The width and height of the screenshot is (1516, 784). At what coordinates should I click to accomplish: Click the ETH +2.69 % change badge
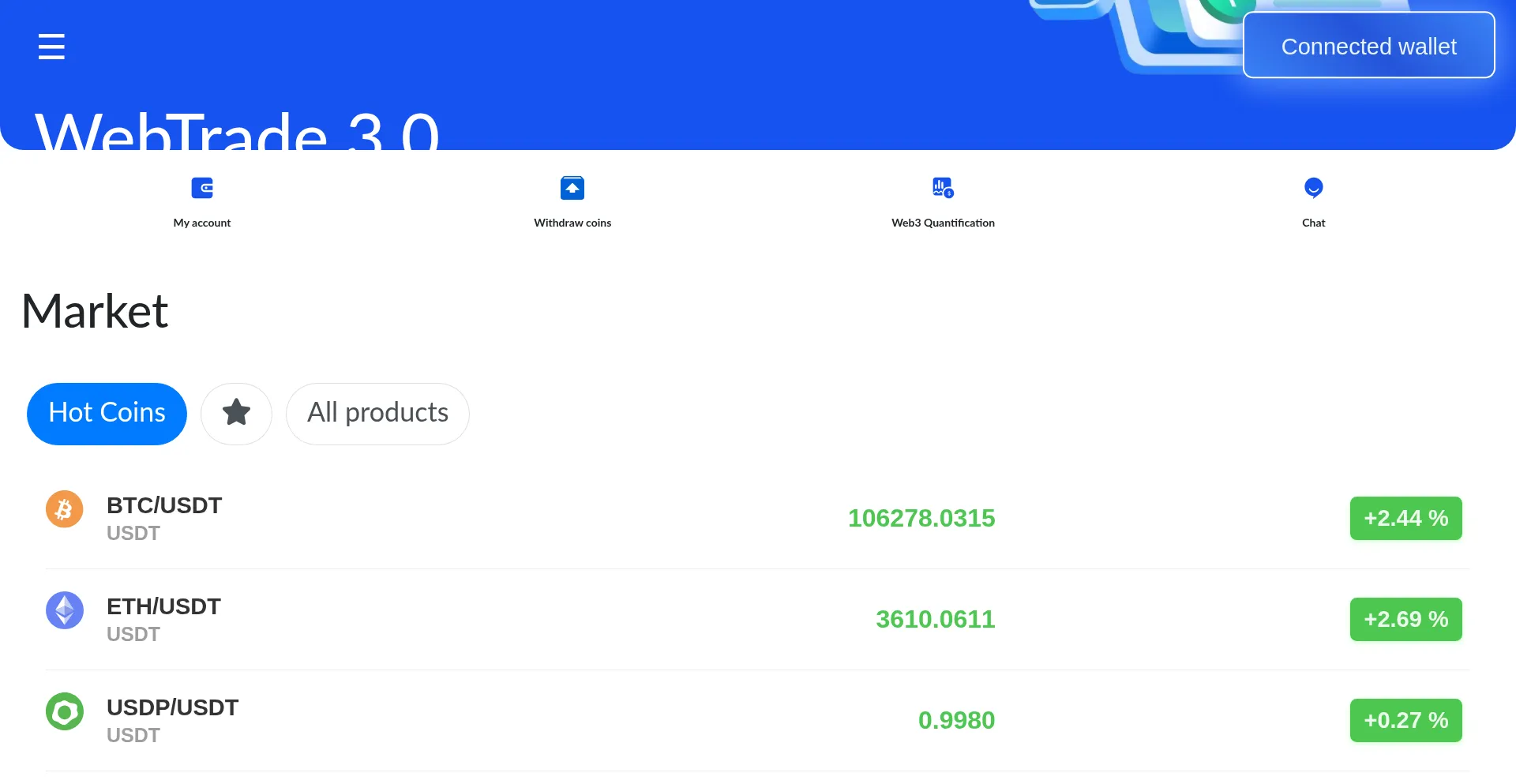[1405, 619]
